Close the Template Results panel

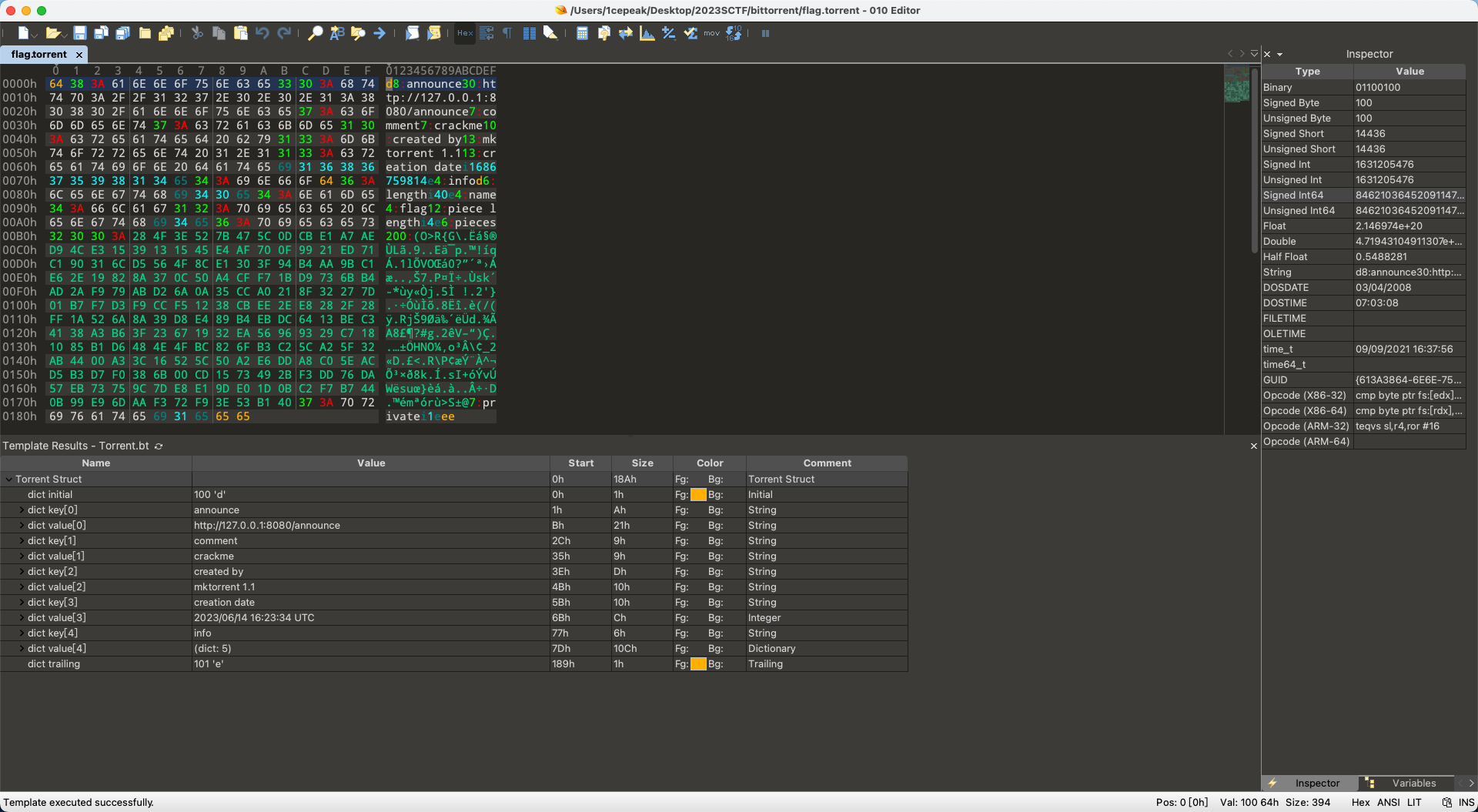pos(1253,446)
